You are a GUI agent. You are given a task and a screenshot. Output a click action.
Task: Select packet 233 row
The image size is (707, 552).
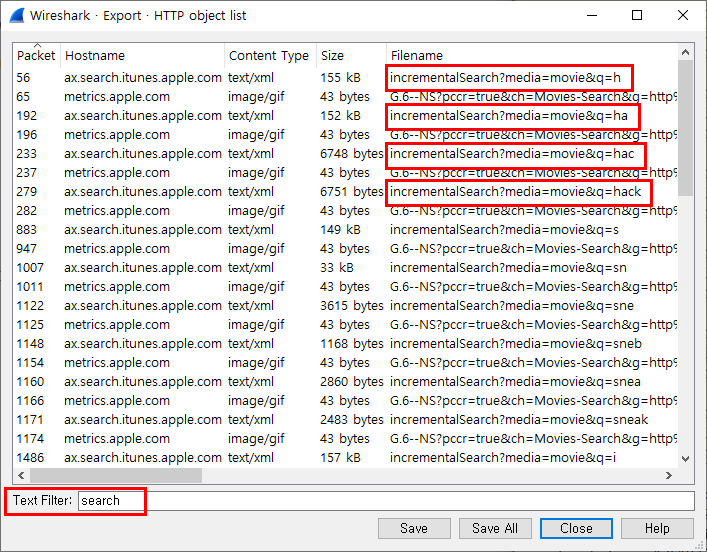(345, 153)
